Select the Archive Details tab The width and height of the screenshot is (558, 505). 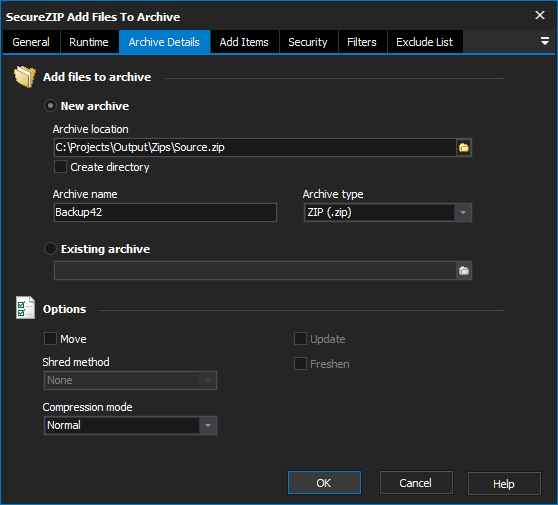pos(164,42)
